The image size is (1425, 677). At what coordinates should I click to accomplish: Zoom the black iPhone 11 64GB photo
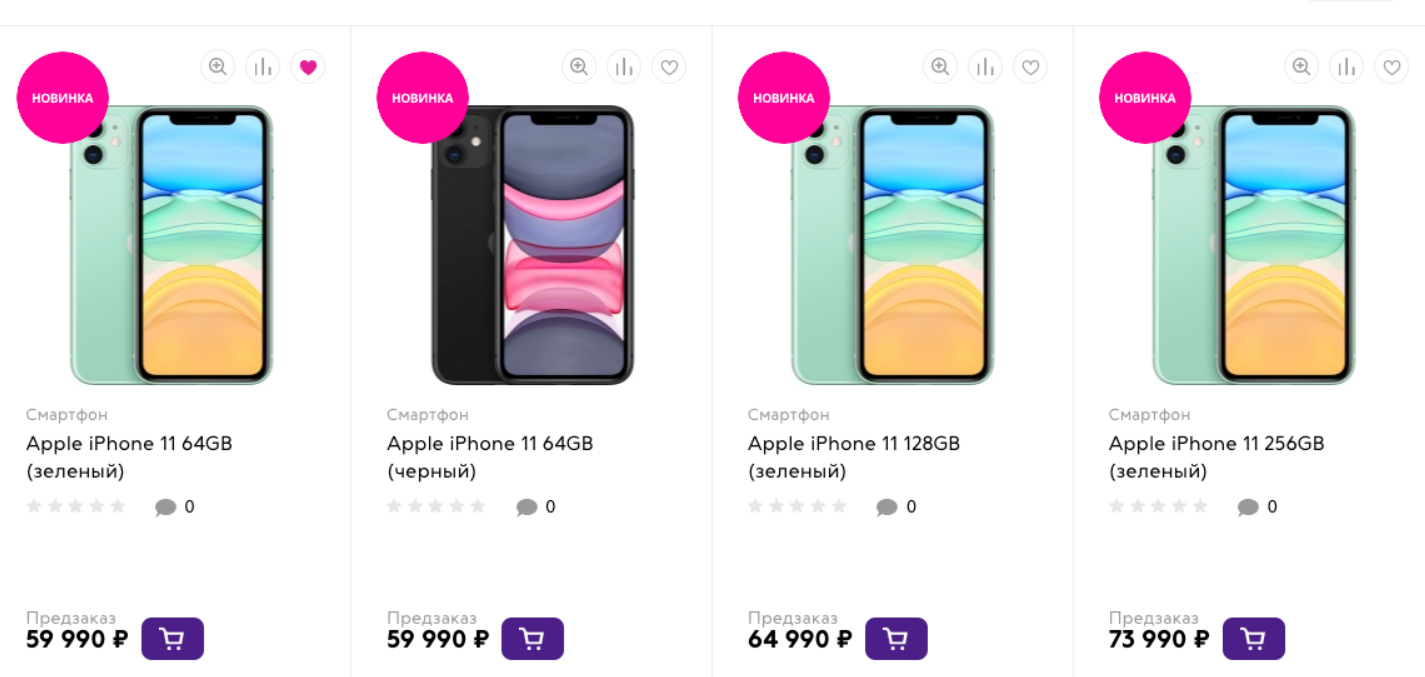click(578, 67)
